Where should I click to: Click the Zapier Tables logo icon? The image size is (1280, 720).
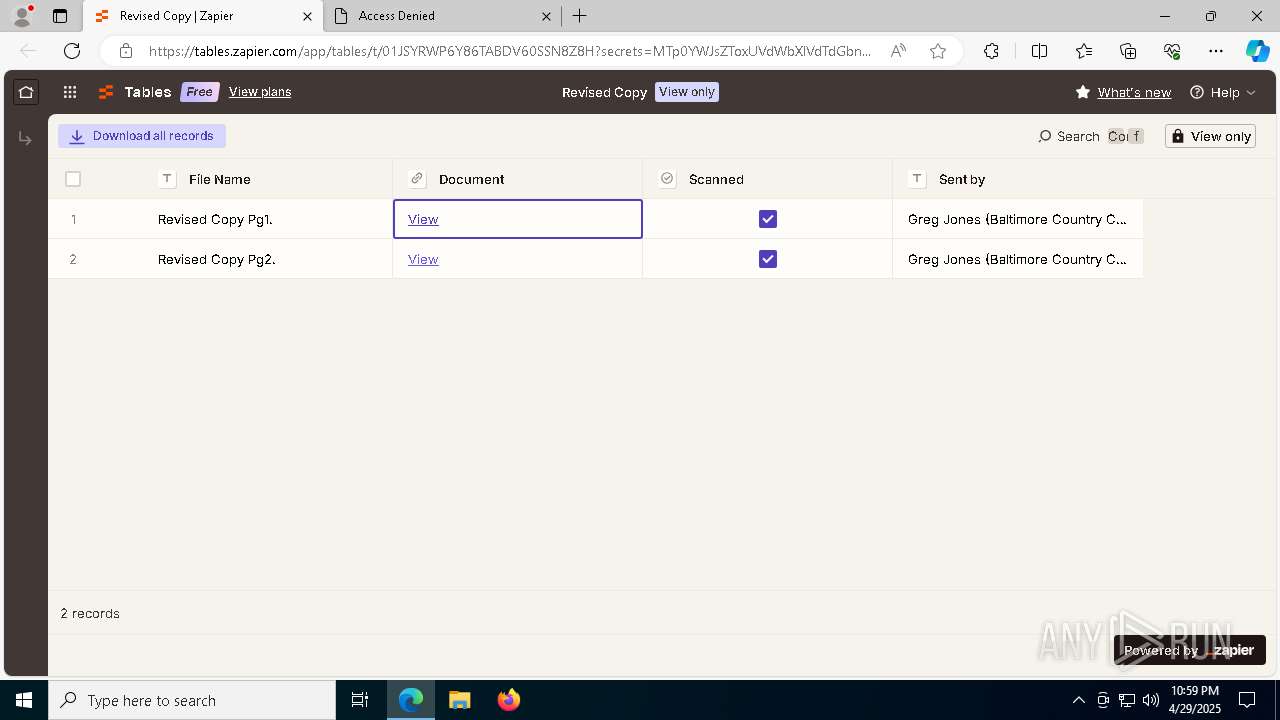pyautogui.click(x=106, y=92)
